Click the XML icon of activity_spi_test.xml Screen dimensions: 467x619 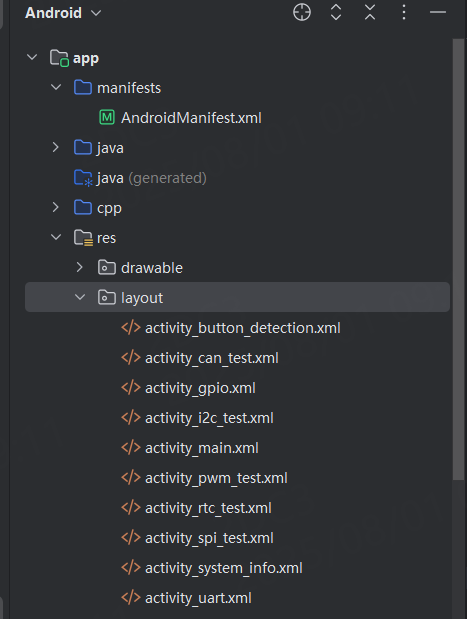tap(131, 537)
